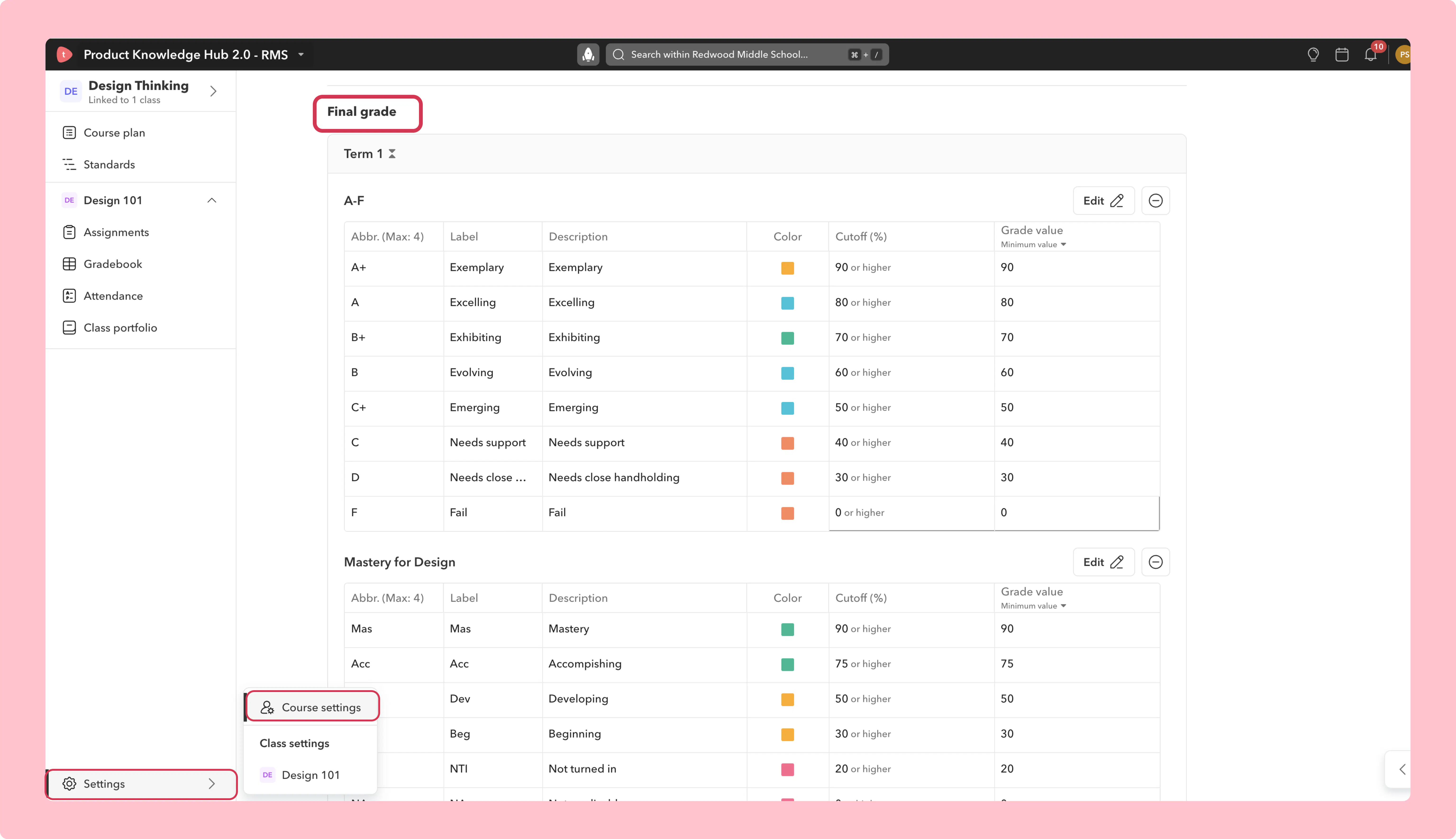Viewport: 1456px width, 839px height.
Task: Open the workspace switcher dropdown arrow
Action: [x=301, y=55]
